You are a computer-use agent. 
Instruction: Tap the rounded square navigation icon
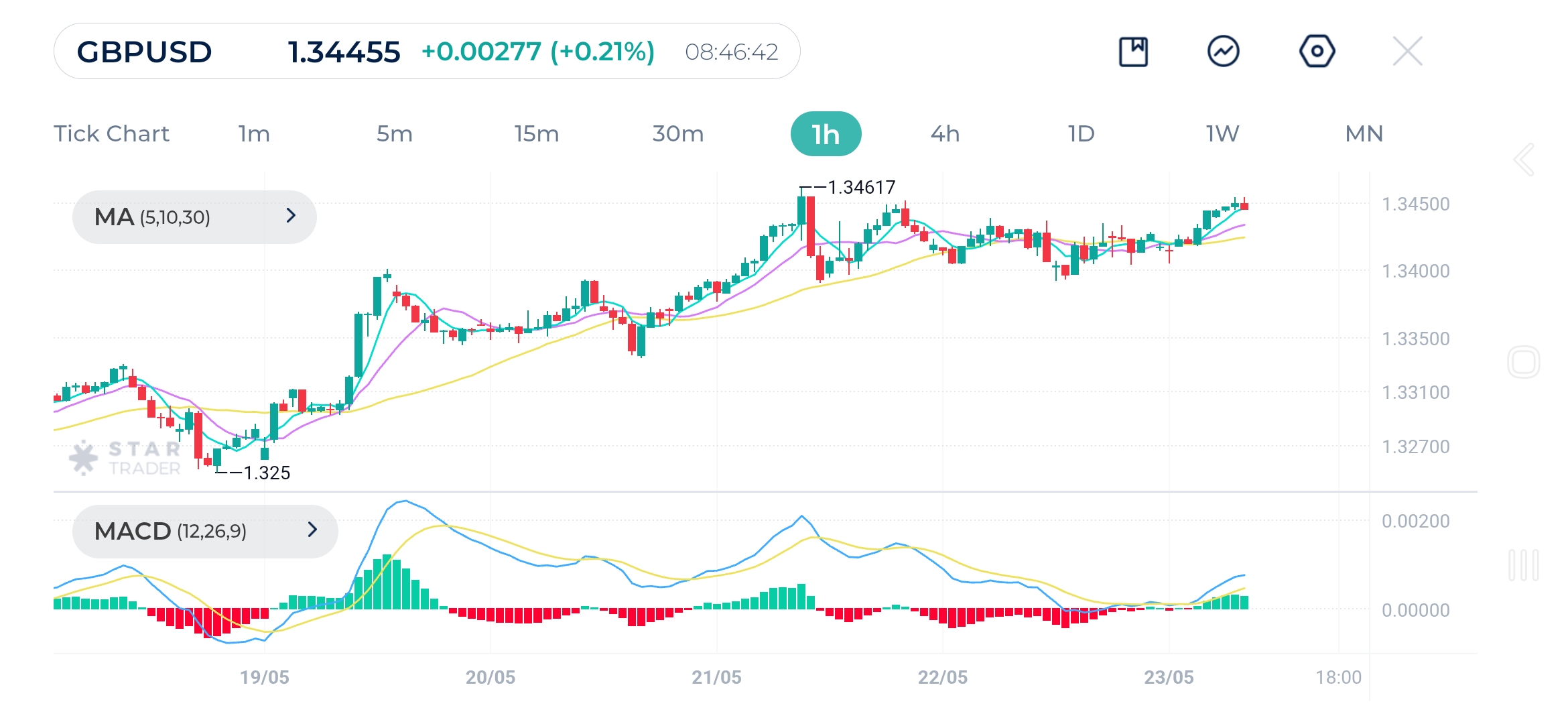[1523, 363]
